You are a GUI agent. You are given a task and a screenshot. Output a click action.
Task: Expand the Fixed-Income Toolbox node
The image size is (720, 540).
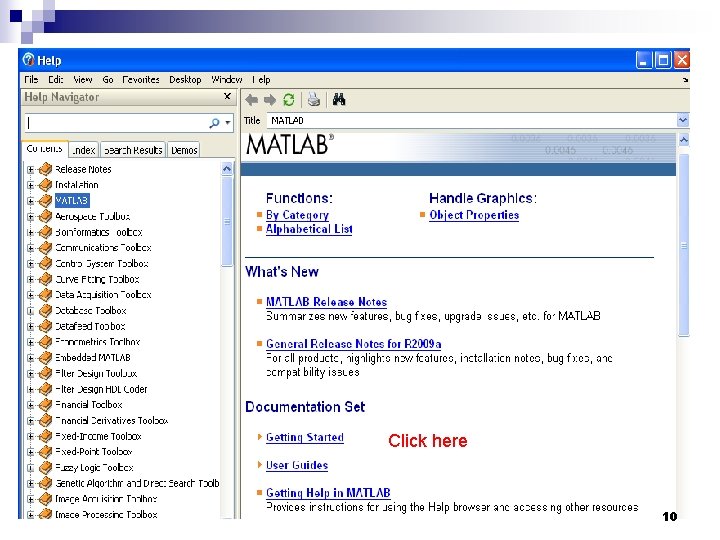coord(30,436)
